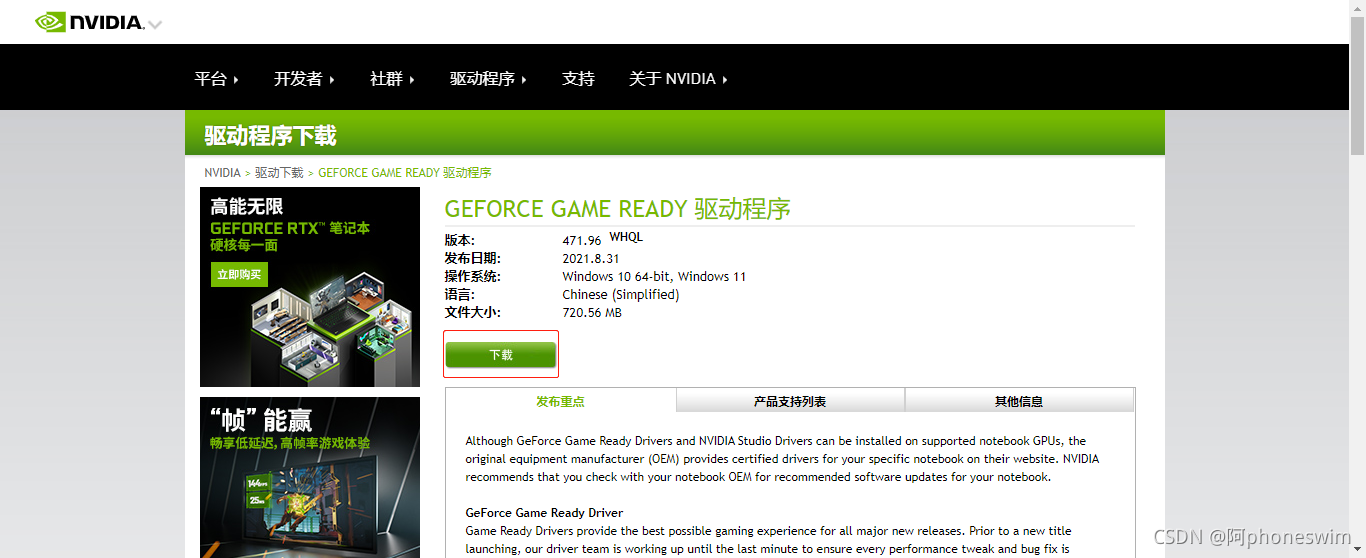Click the GEFORCE GAME READY 驱动程序 title
The image size is (1366, 558).
tap(618, 209)
